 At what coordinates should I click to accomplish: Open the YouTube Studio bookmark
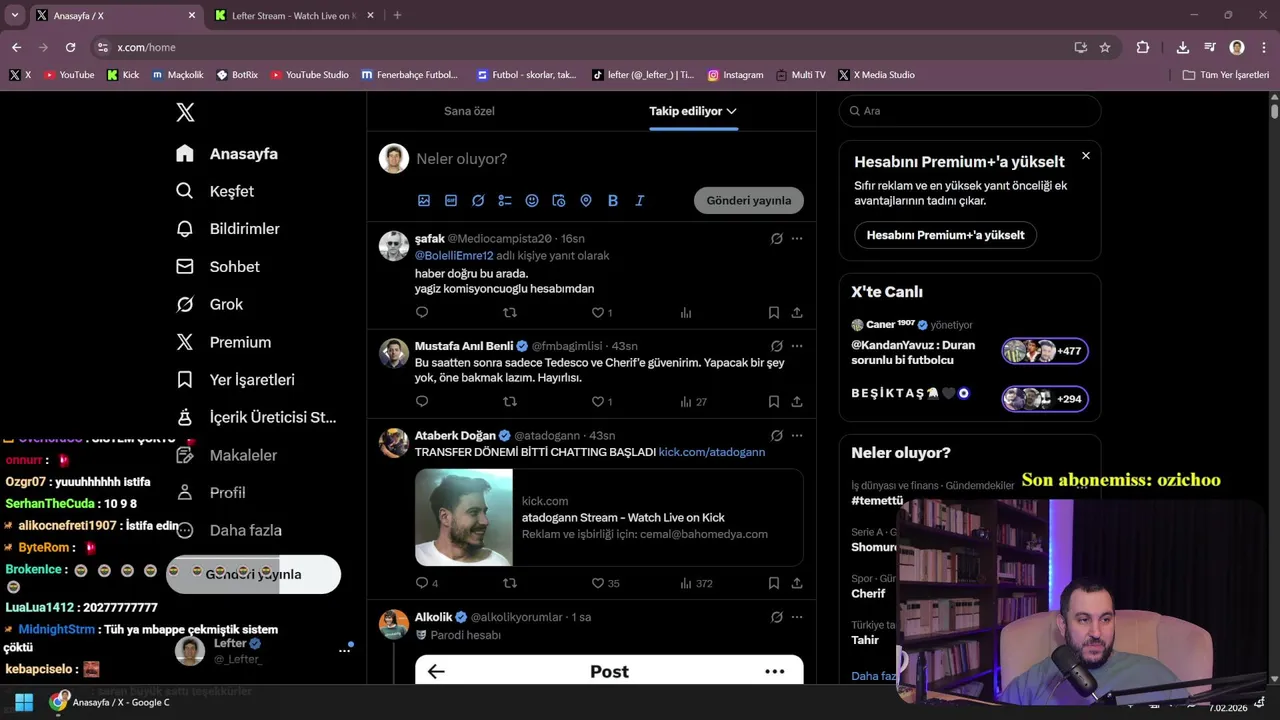pos(310,75)
